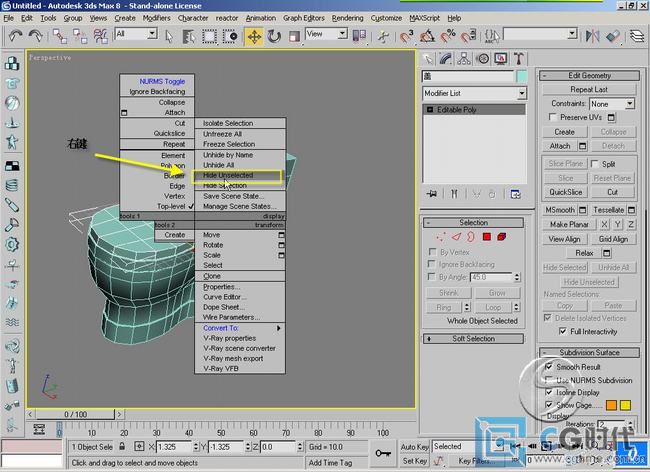Open the Modify command panel tab
650x472 pixels.
(446, 59)
